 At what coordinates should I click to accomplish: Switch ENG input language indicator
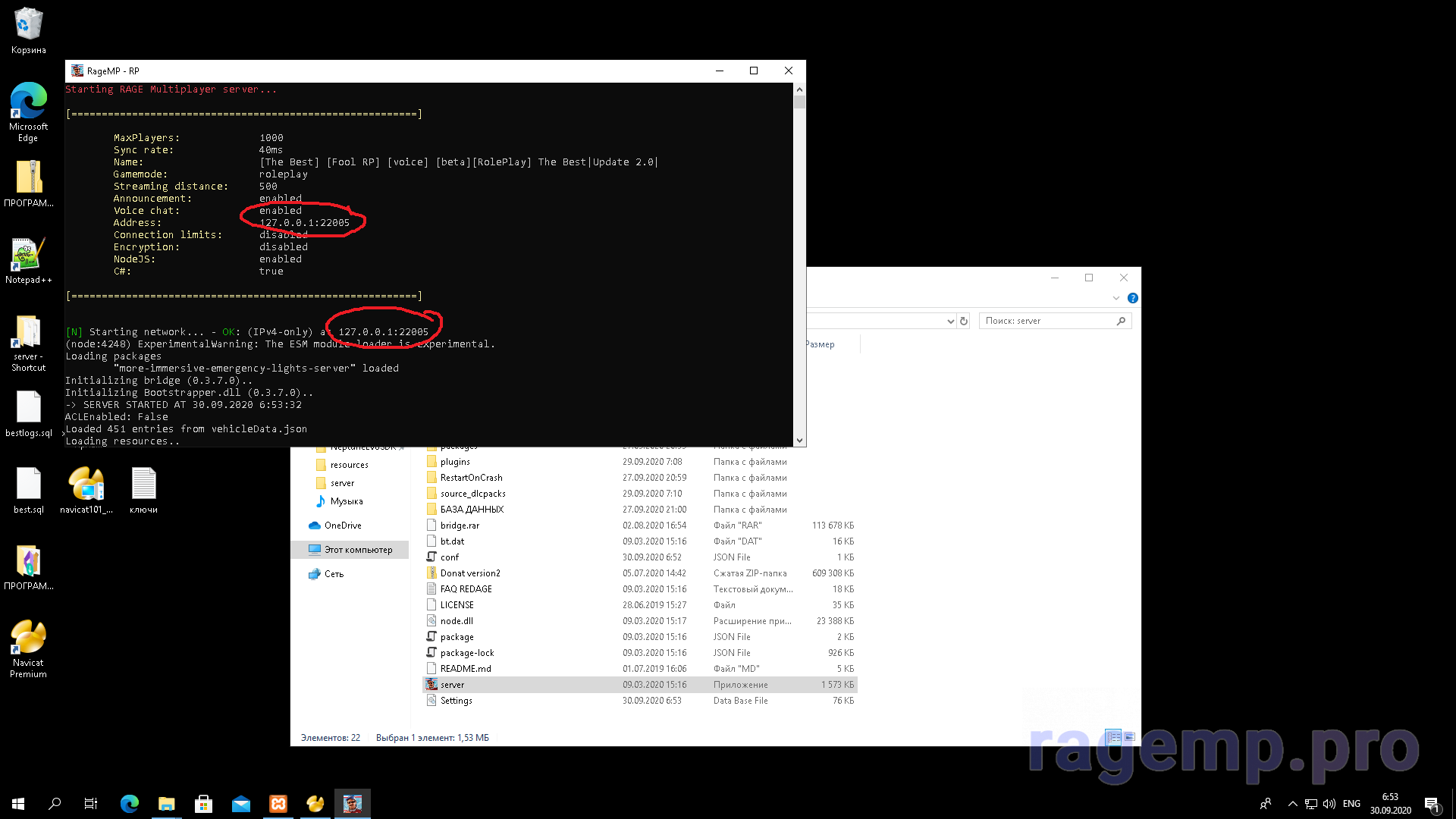[1351, 804]
